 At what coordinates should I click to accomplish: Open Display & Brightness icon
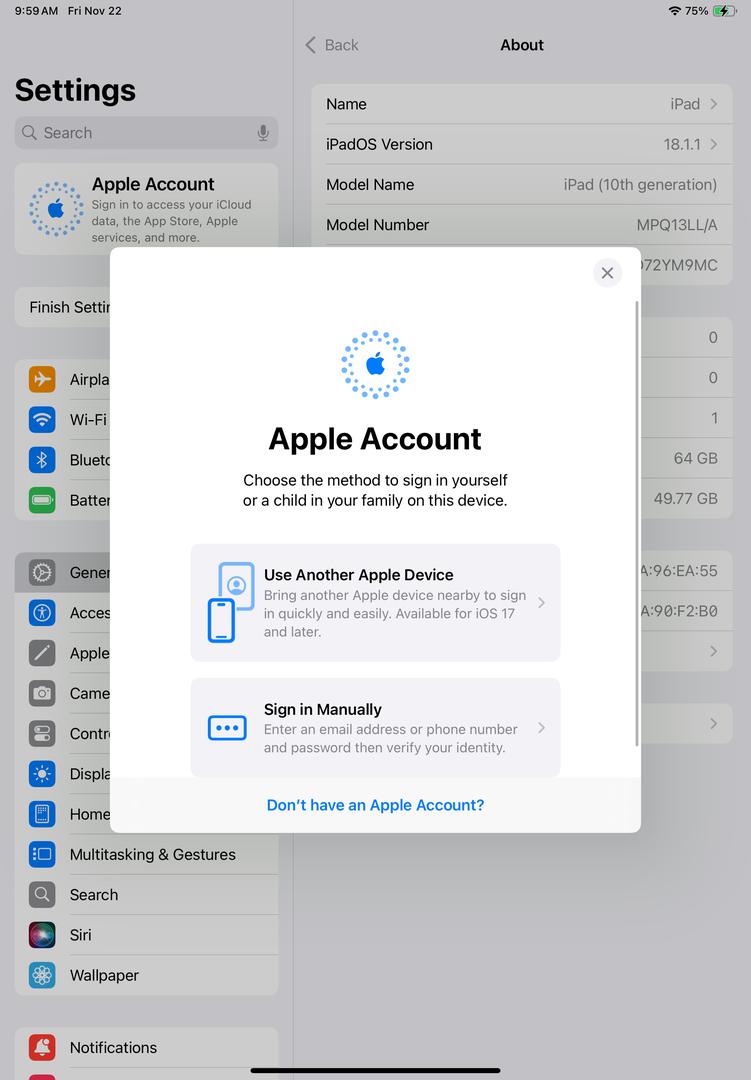coord(42,773)
